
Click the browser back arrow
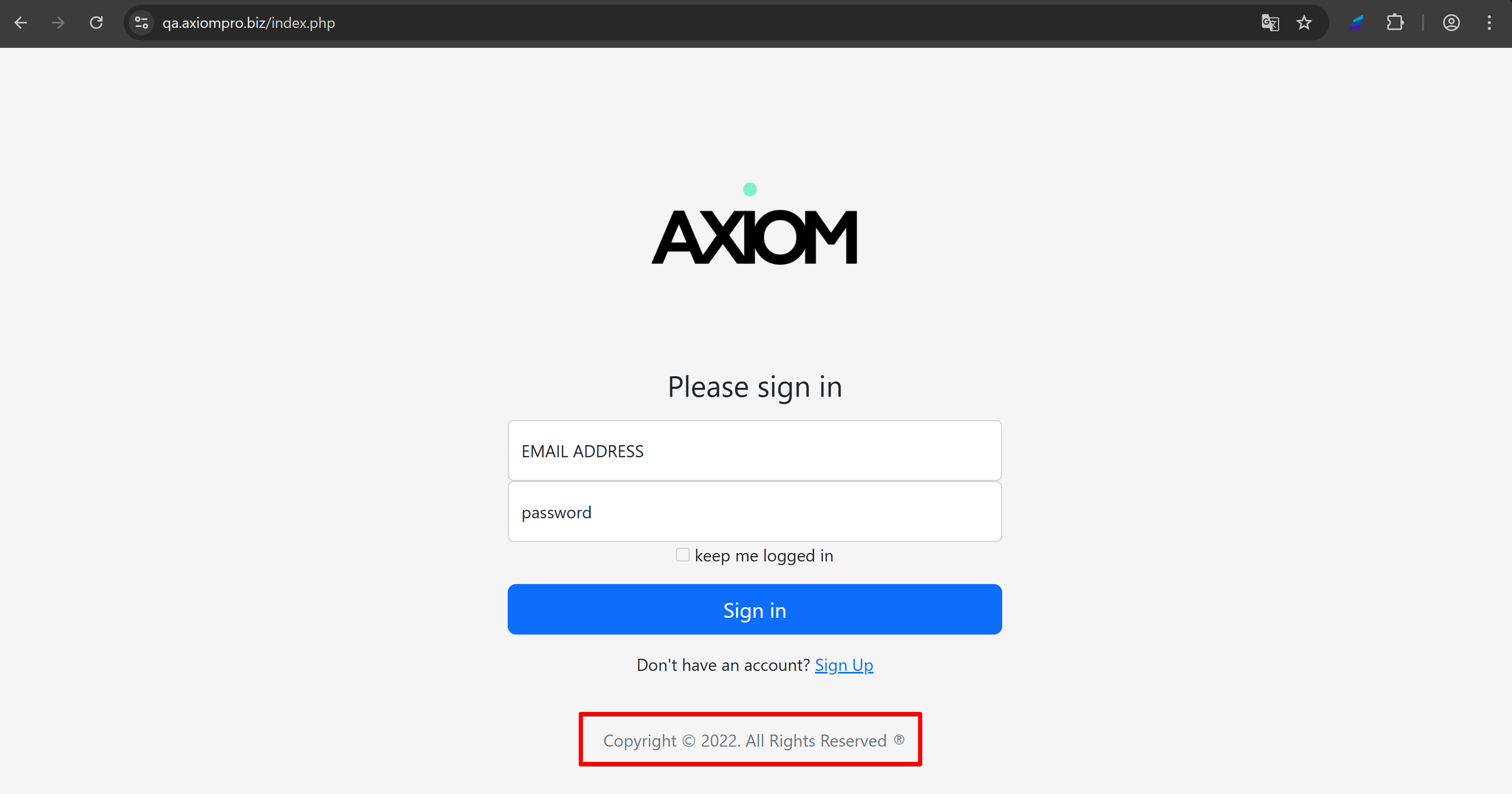(x=21, y=23)
